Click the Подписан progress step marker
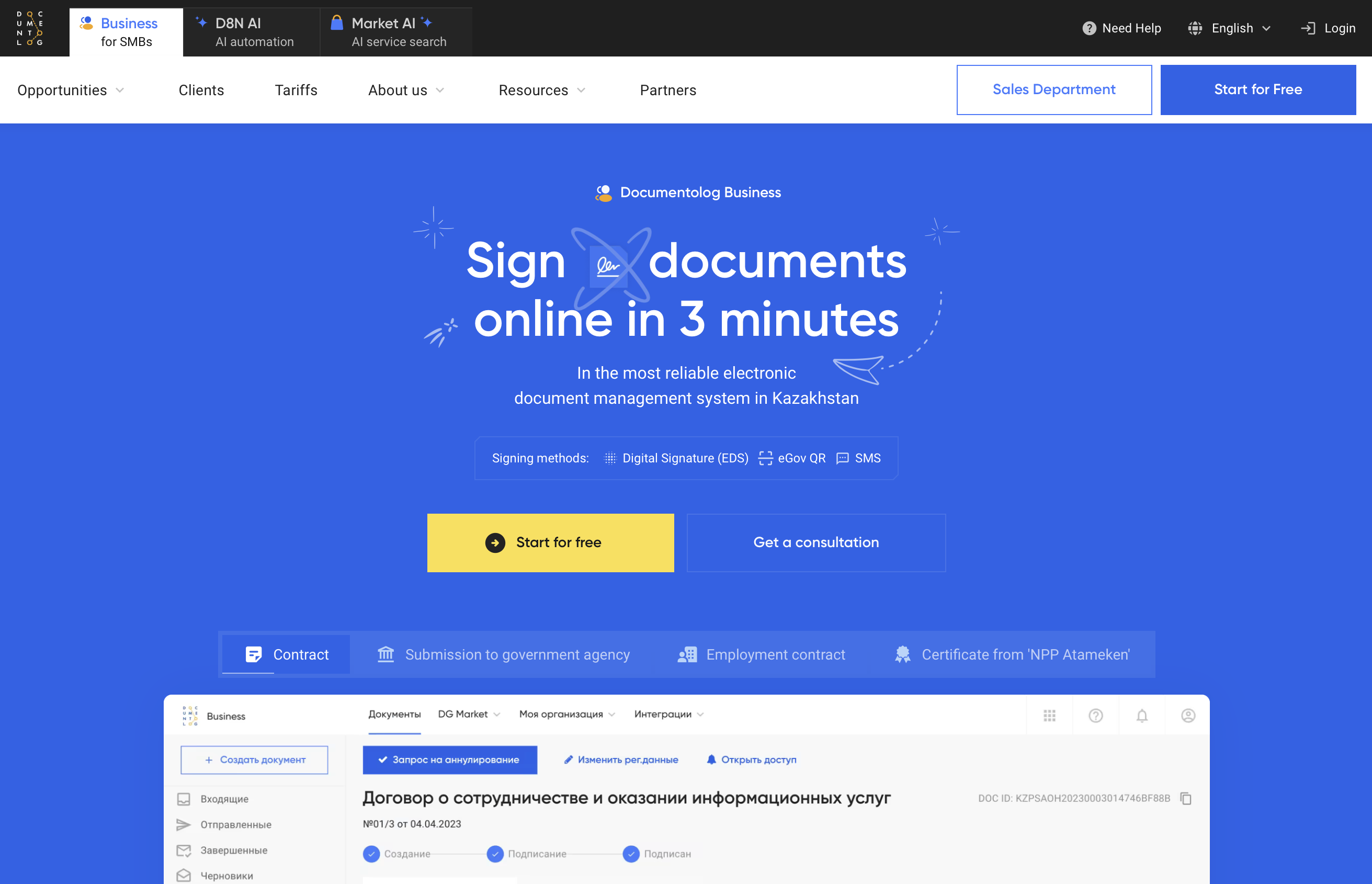The height and width of the screenshot is (884, 1372). [631, 854]
